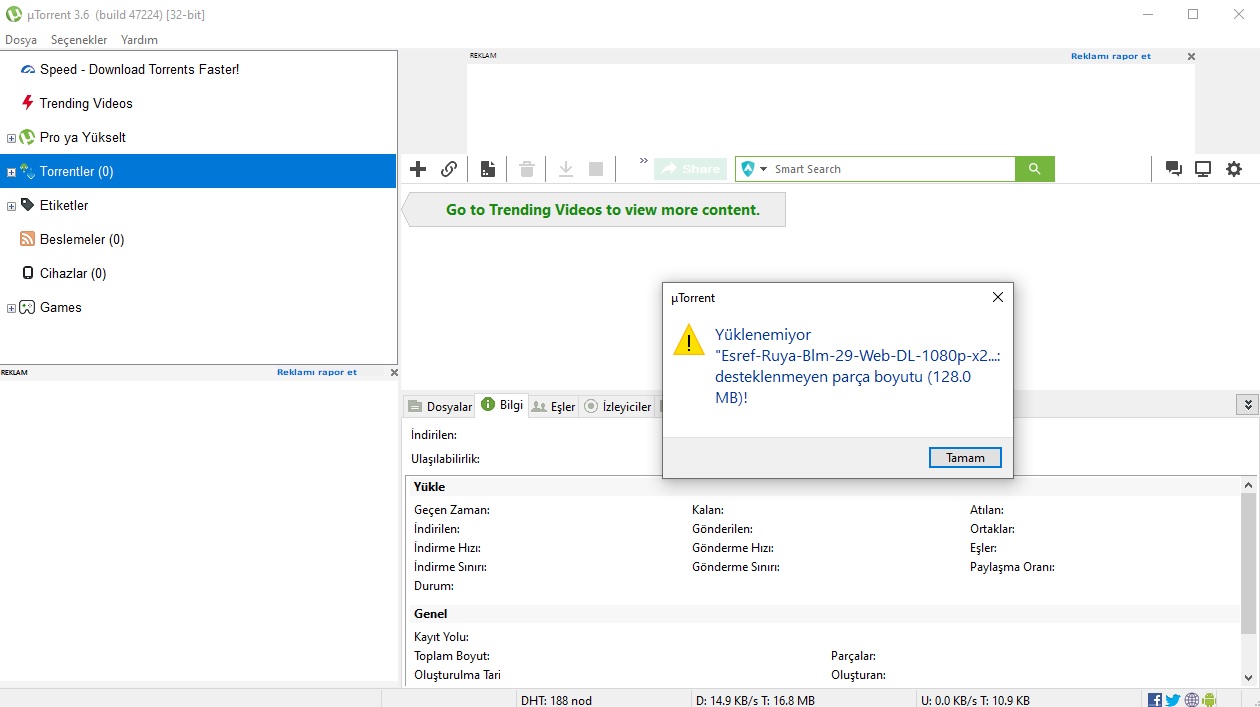Open Preferences via the gear icon
This screenshot has height=707, width=1260.
pos(1234,169)
